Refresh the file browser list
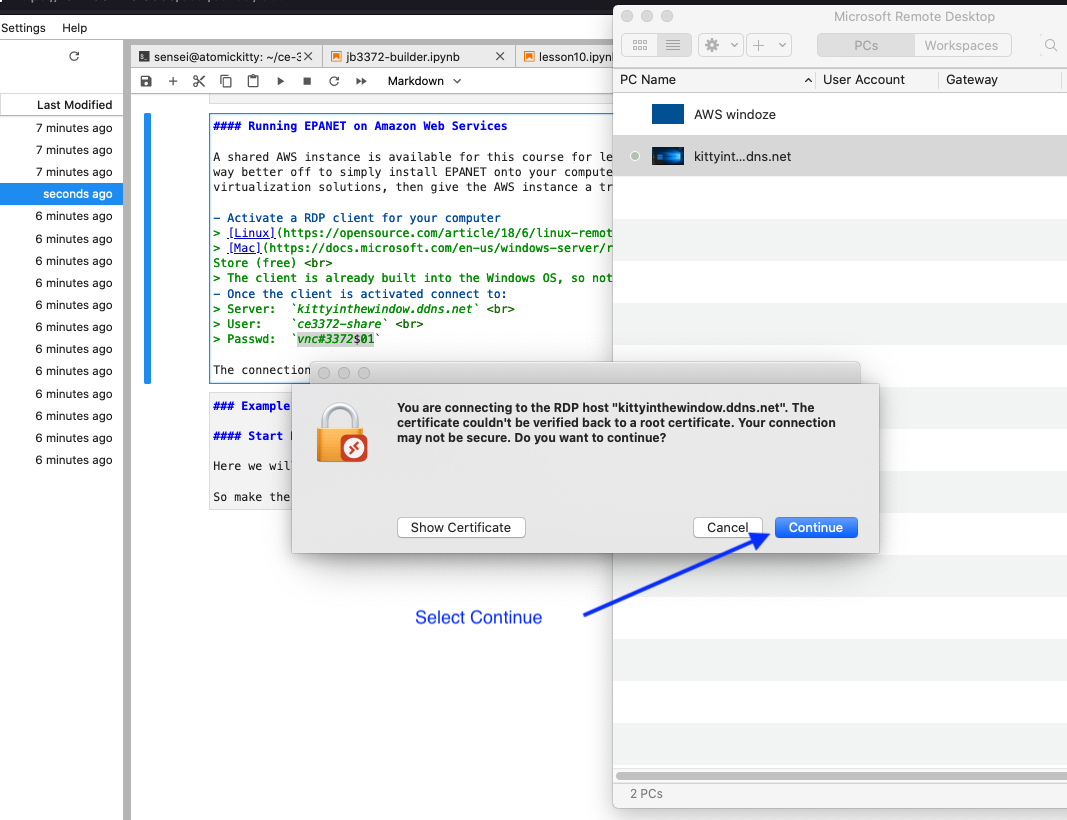 coord(74,56)
